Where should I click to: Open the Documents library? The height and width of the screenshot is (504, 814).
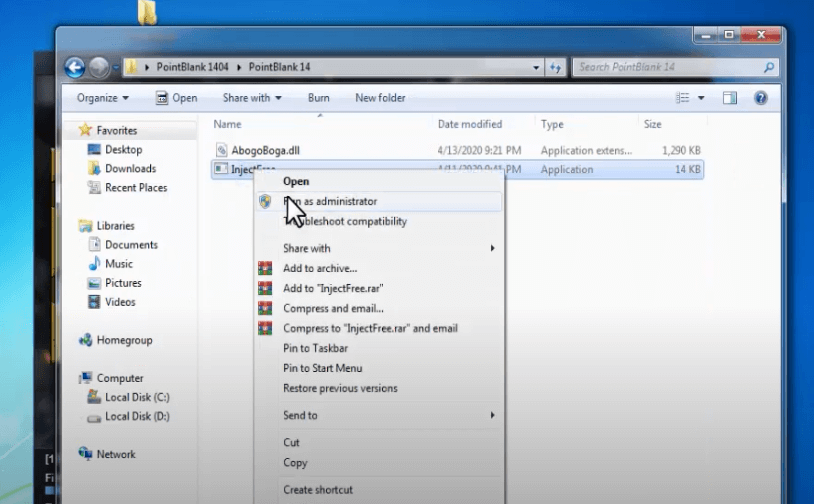(131, 244)
